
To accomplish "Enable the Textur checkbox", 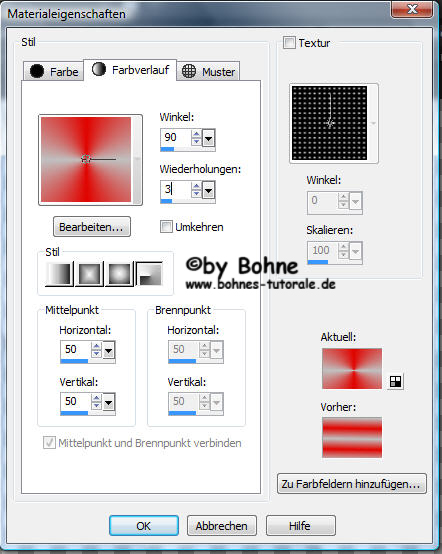I will [289, 43].
